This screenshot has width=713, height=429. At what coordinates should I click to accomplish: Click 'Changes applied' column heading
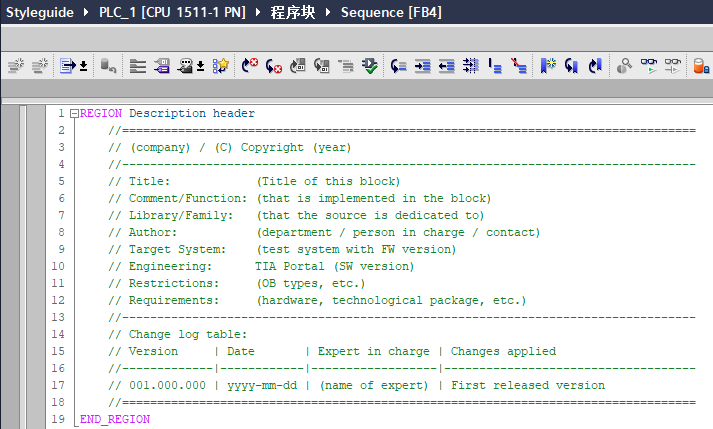[x=503, y=351]
